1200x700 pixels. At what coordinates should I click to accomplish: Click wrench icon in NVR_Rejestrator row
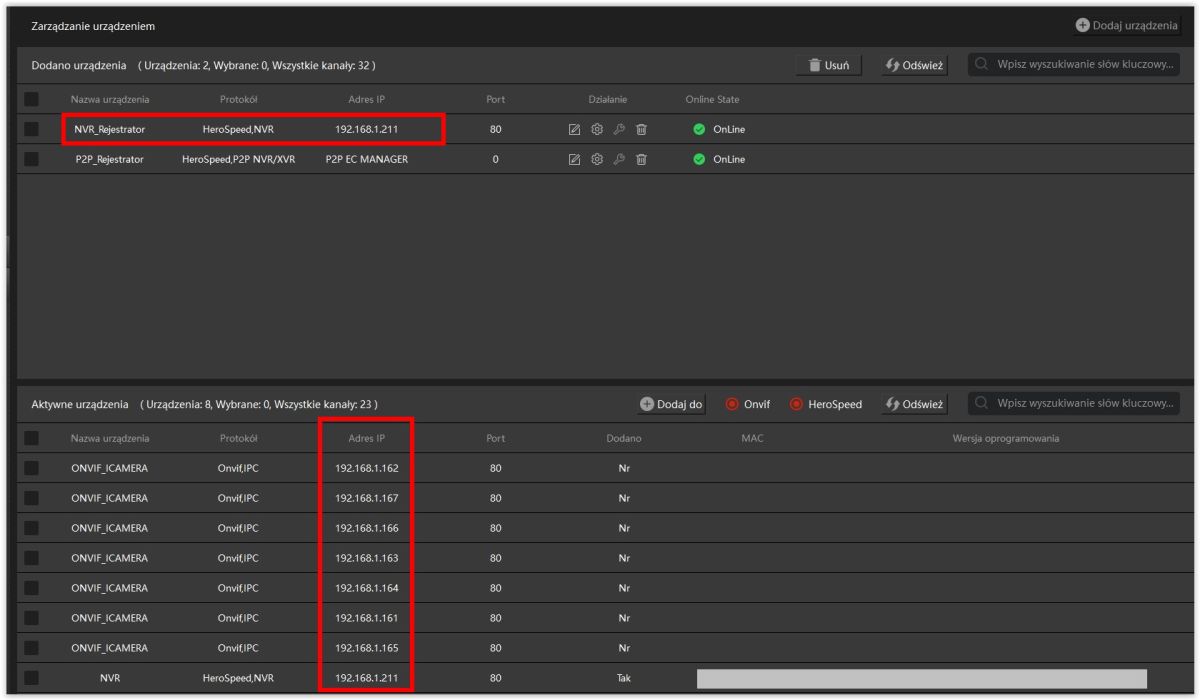[x=619, y=129]
